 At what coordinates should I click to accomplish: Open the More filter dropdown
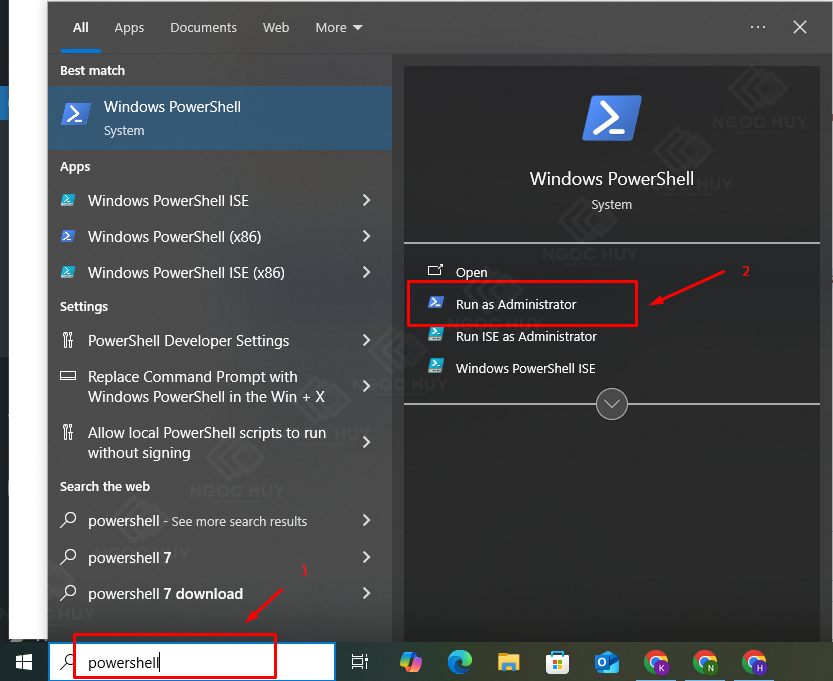tap(338, 28)
